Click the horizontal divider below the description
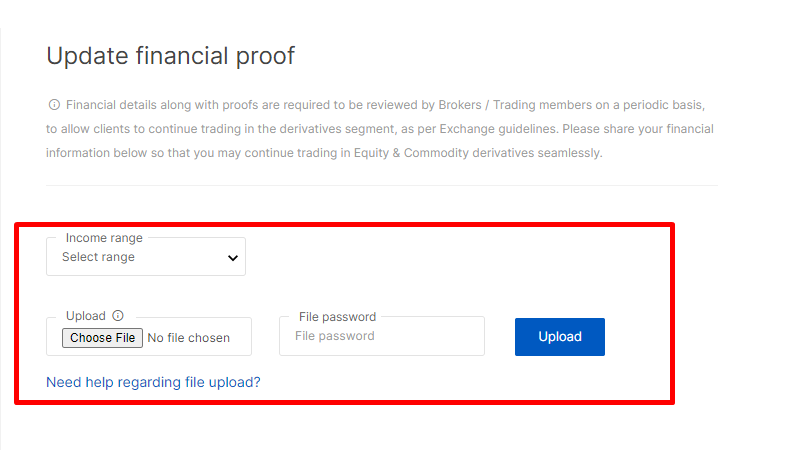Screen dimensions: 798x450 point(381,186)
